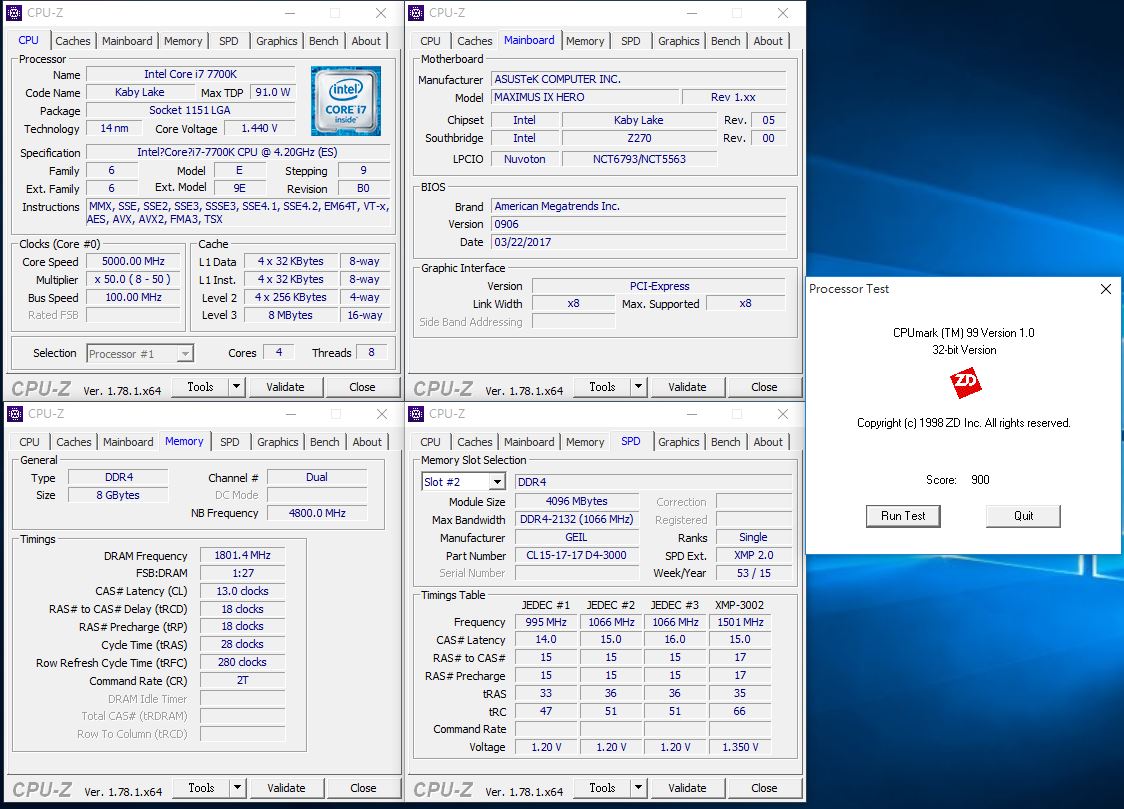Image resolution: width=1124 pixels, height=809 pixels.
Task: Click Command Rate '2T' value
Action: coord(242,681)
